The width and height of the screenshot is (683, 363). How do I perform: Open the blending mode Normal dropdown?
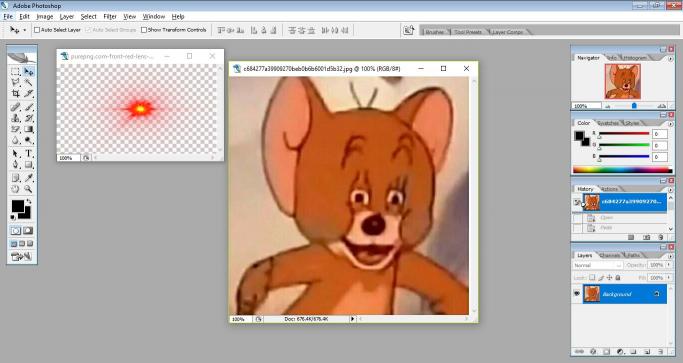598,265
